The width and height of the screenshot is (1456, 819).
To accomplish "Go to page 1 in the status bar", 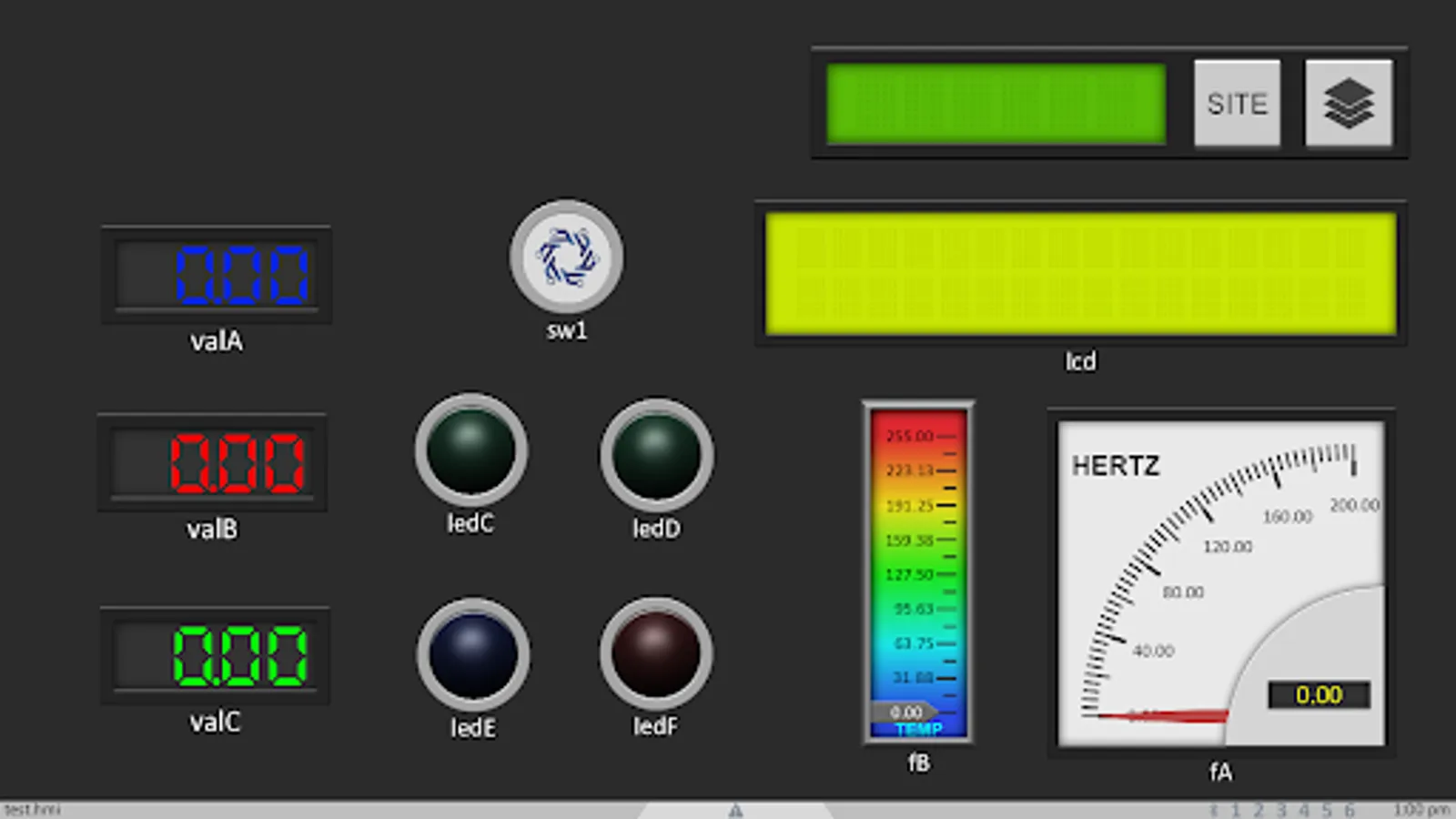I will click(x=1236, y=810).
